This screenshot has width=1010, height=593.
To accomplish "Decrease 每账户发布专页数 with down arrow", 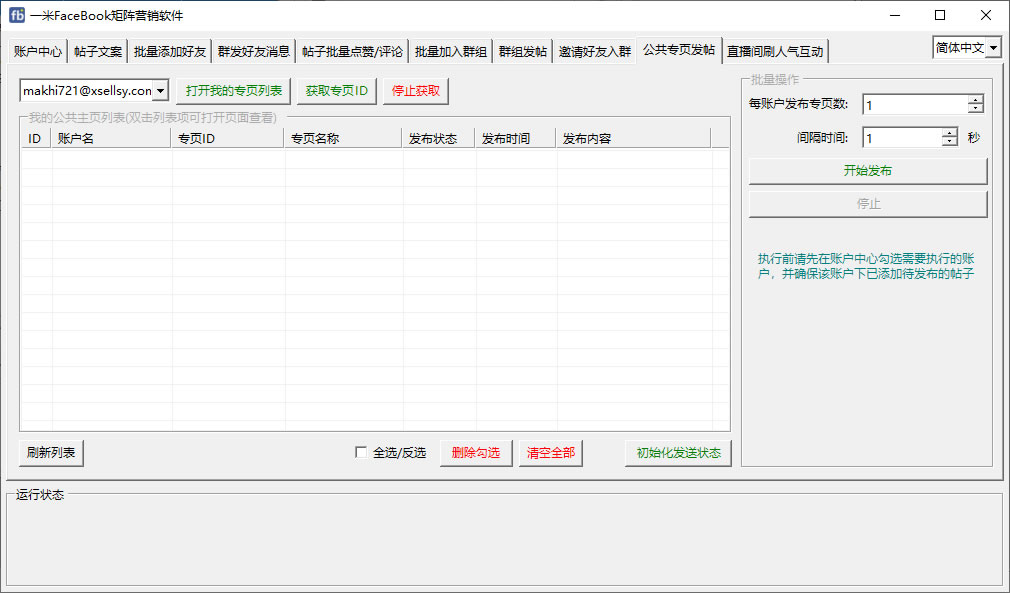I will [x=976, y=109].
